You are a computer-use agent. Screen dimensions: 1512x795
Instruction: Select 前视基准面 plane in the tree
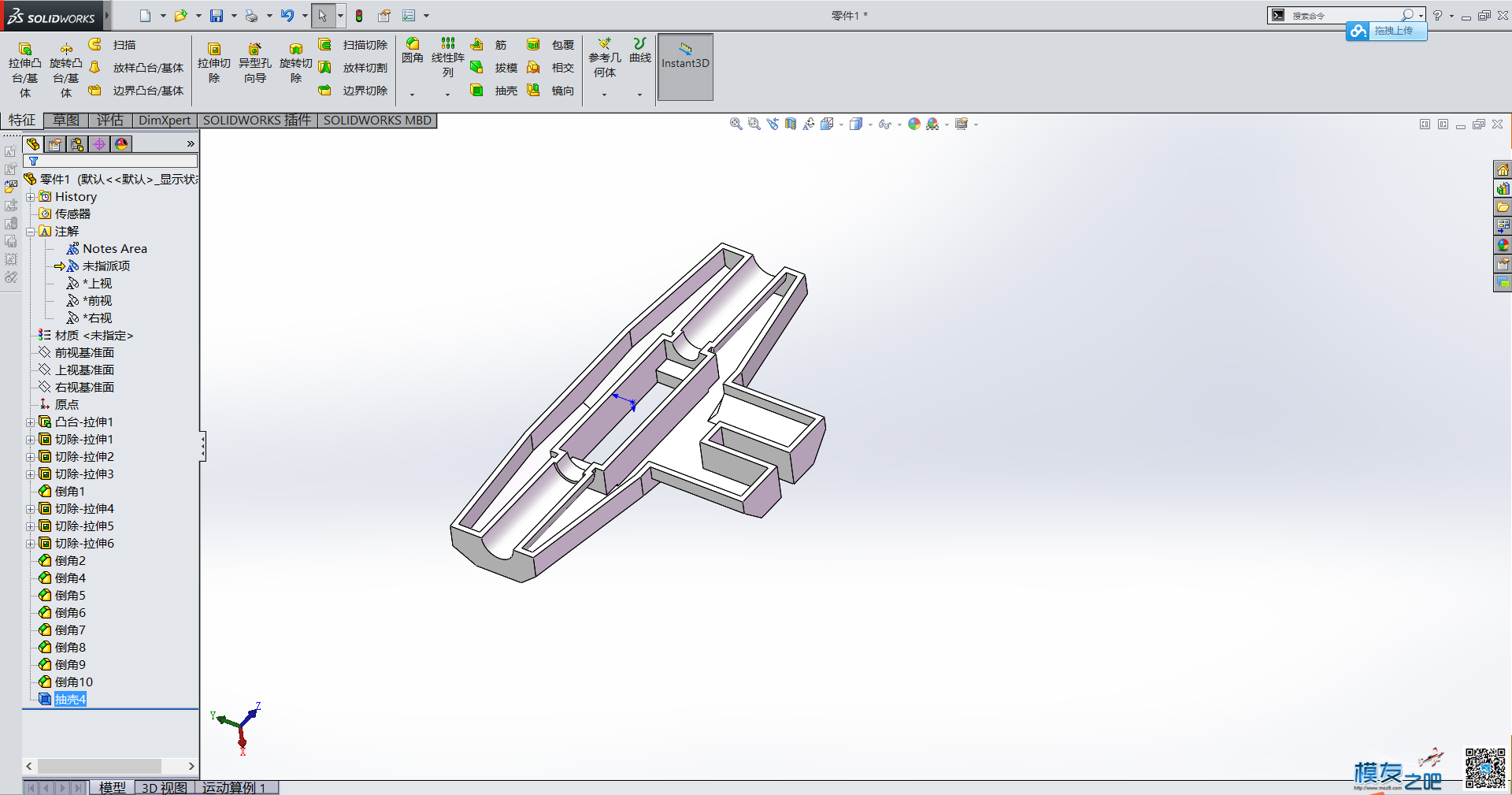[x=84, y=353]
